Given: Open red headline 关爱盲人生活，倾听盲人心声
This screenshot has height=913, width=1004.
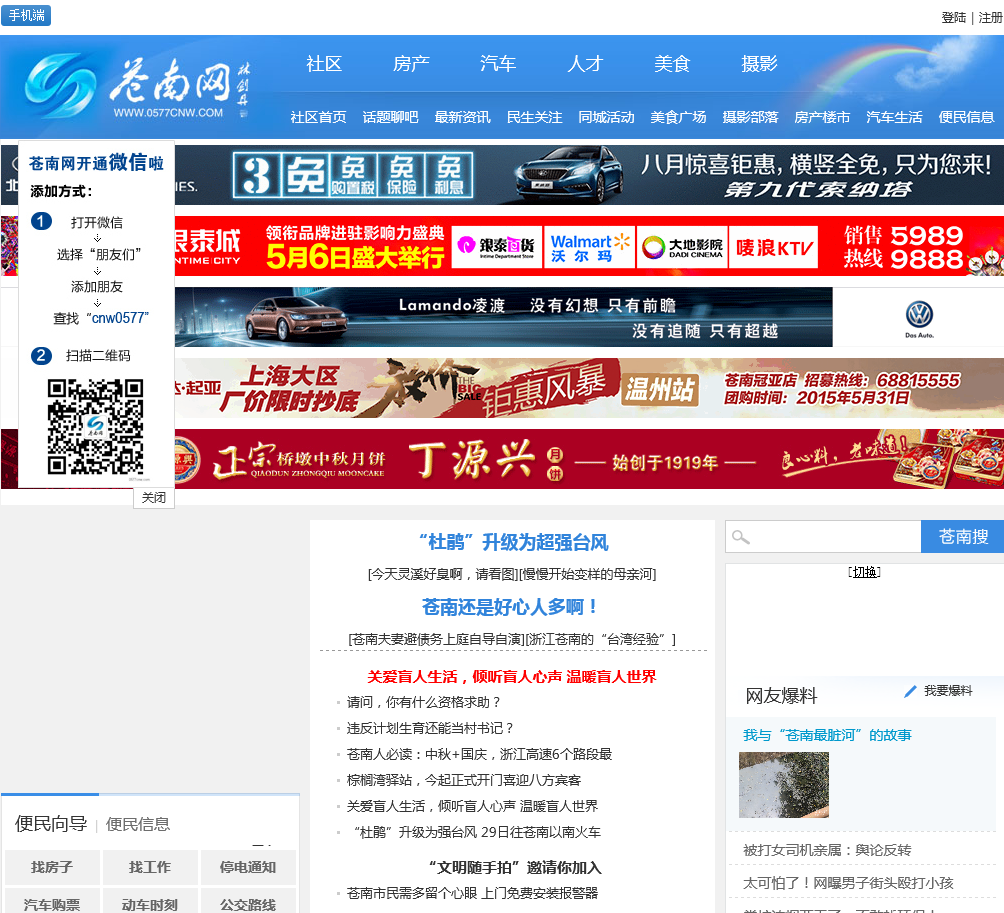Looking at the screenshot, I should point(512,677).
